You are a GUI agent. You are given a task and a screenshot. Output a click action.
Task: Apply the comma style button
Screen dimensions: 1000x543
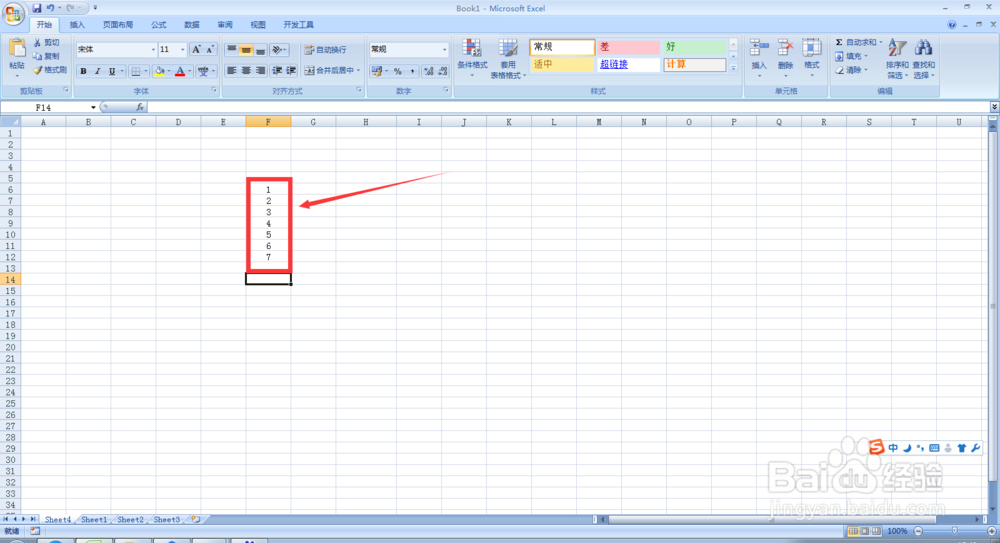(x=413, y=71)
